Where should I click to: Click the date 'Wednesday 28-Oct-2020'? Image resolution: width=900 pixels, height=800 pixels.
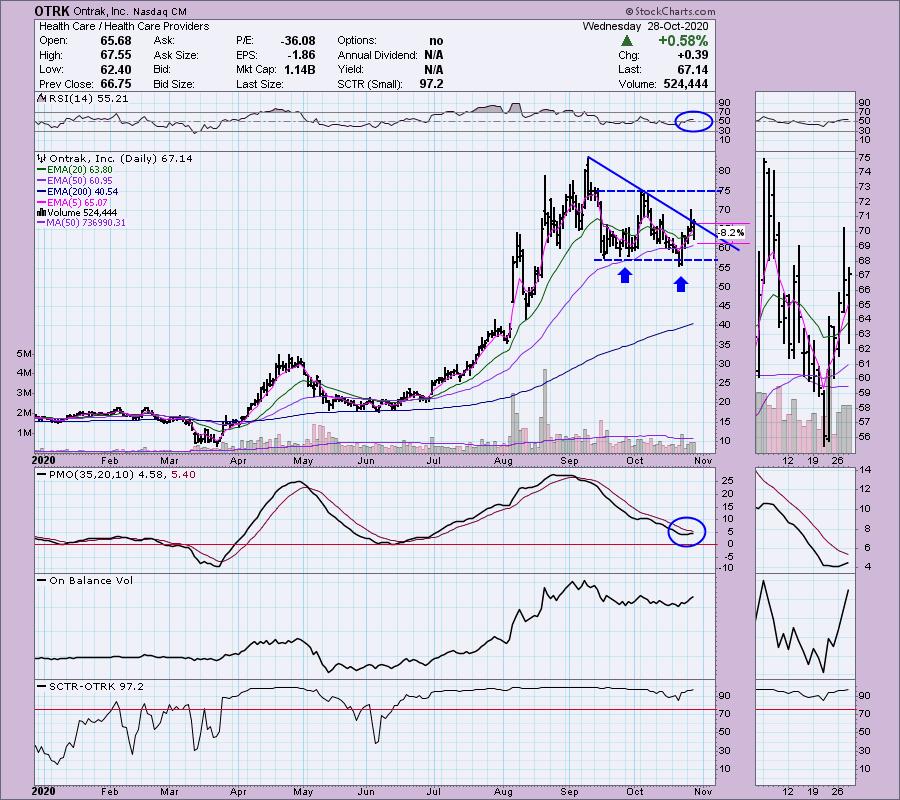pos(645,26)
